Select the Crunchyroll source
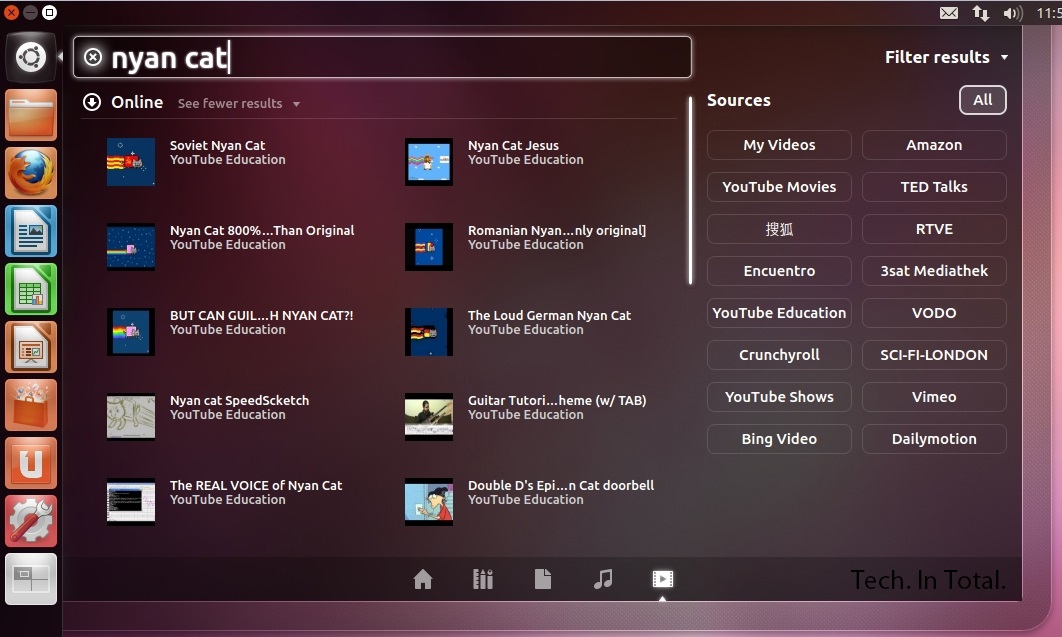 779,355
